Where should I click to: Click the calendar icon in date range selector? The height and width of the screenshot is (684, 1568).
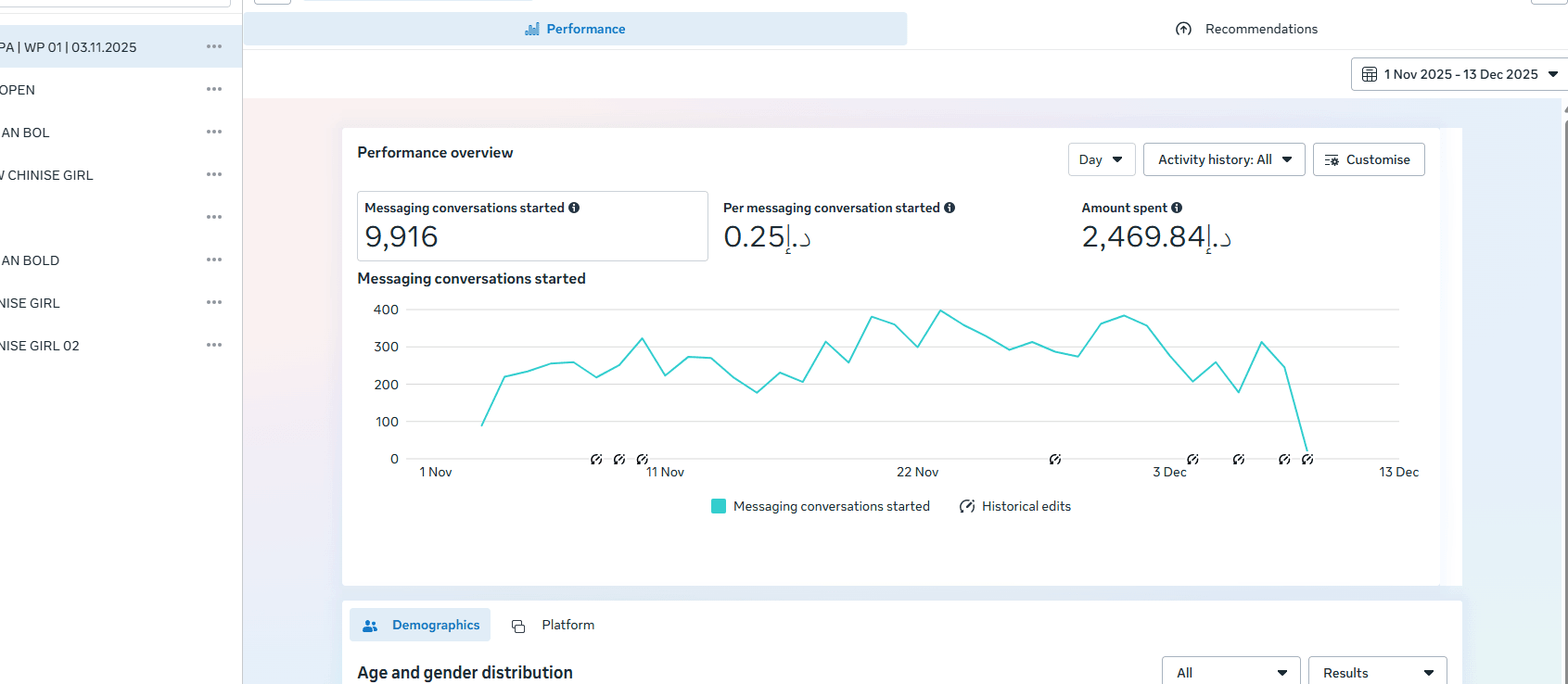(x=1370, y=74)
